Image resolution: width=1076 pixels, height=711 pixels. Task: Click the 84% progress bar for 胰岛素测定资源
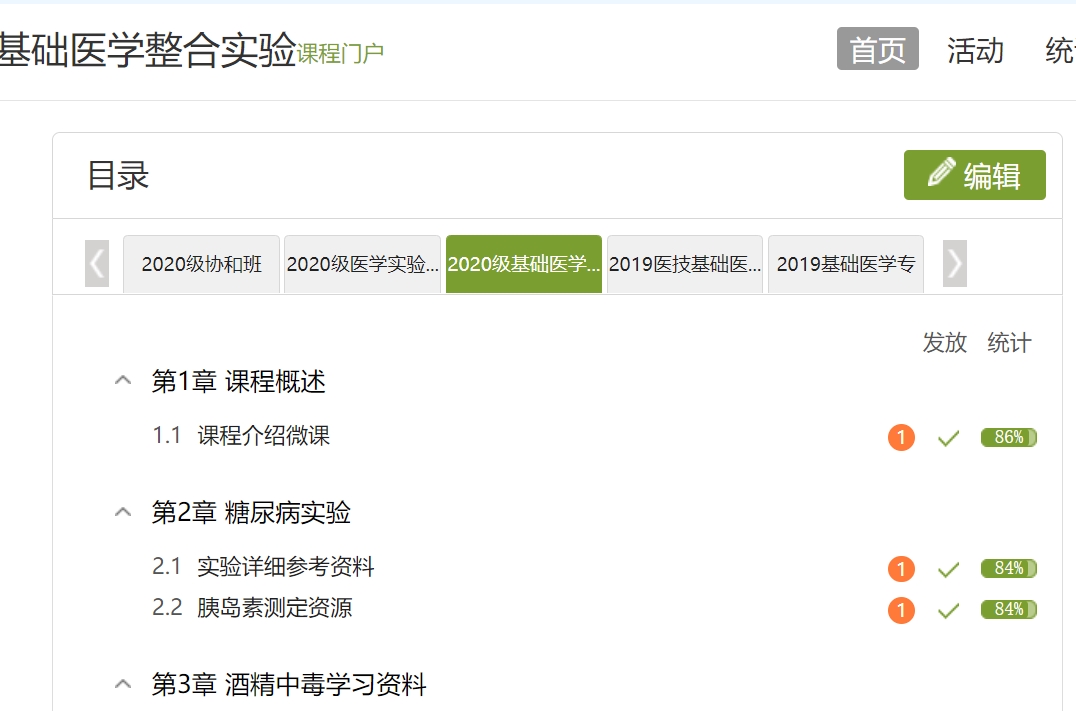1008,609
